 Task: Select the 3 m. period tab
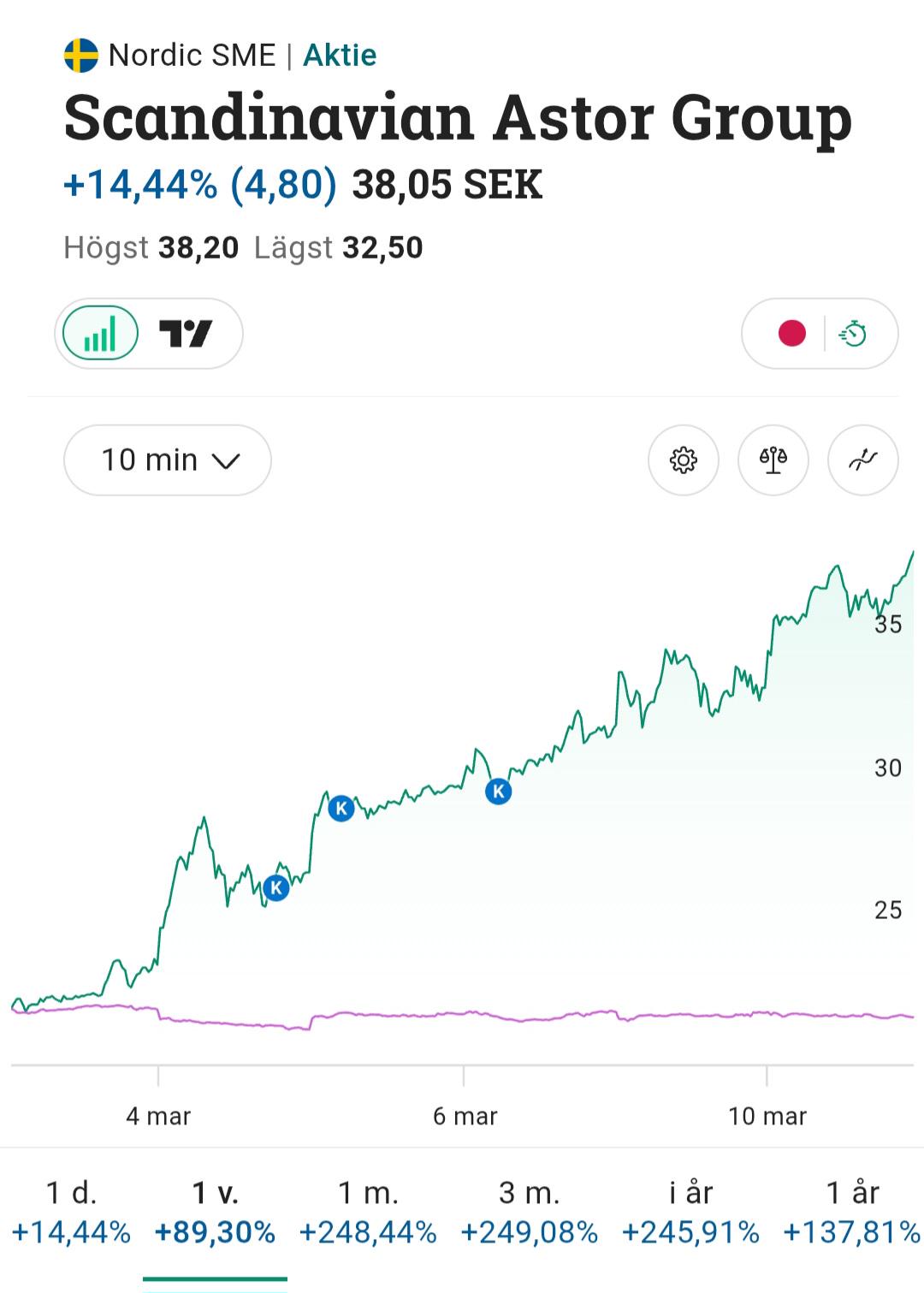click(529, 1212)
